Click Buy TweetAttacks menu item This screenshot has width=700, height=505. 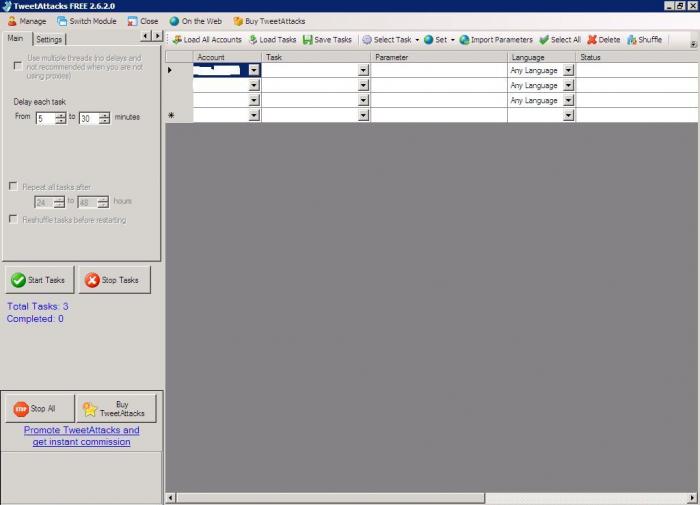(269, 21)
